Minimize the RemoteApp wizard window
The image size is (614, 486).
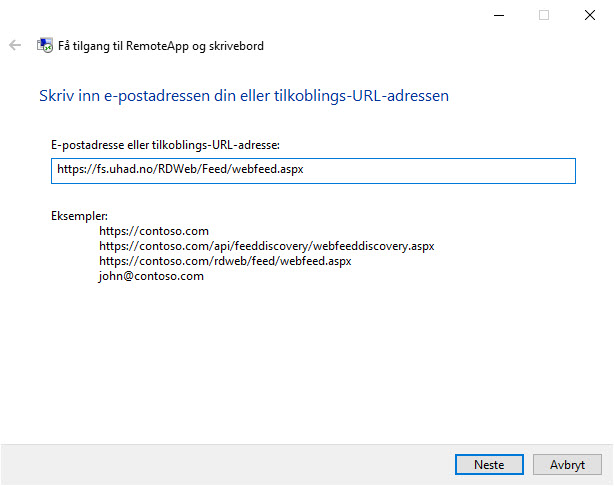tap(498, 15)
